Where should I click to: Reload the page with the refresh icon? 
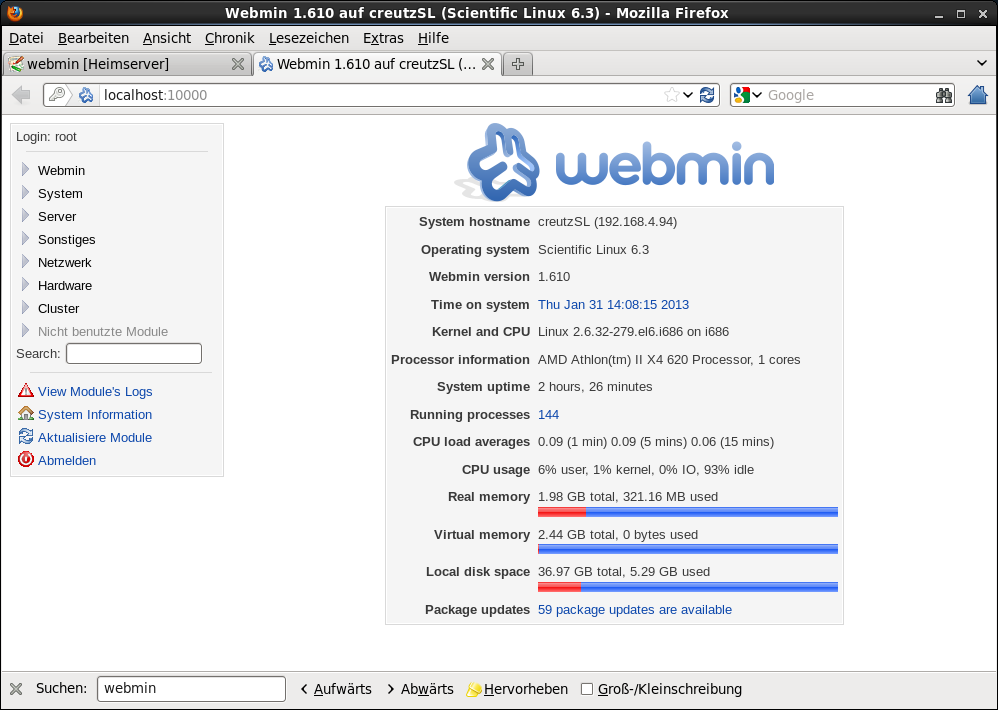tap(707, 95)
